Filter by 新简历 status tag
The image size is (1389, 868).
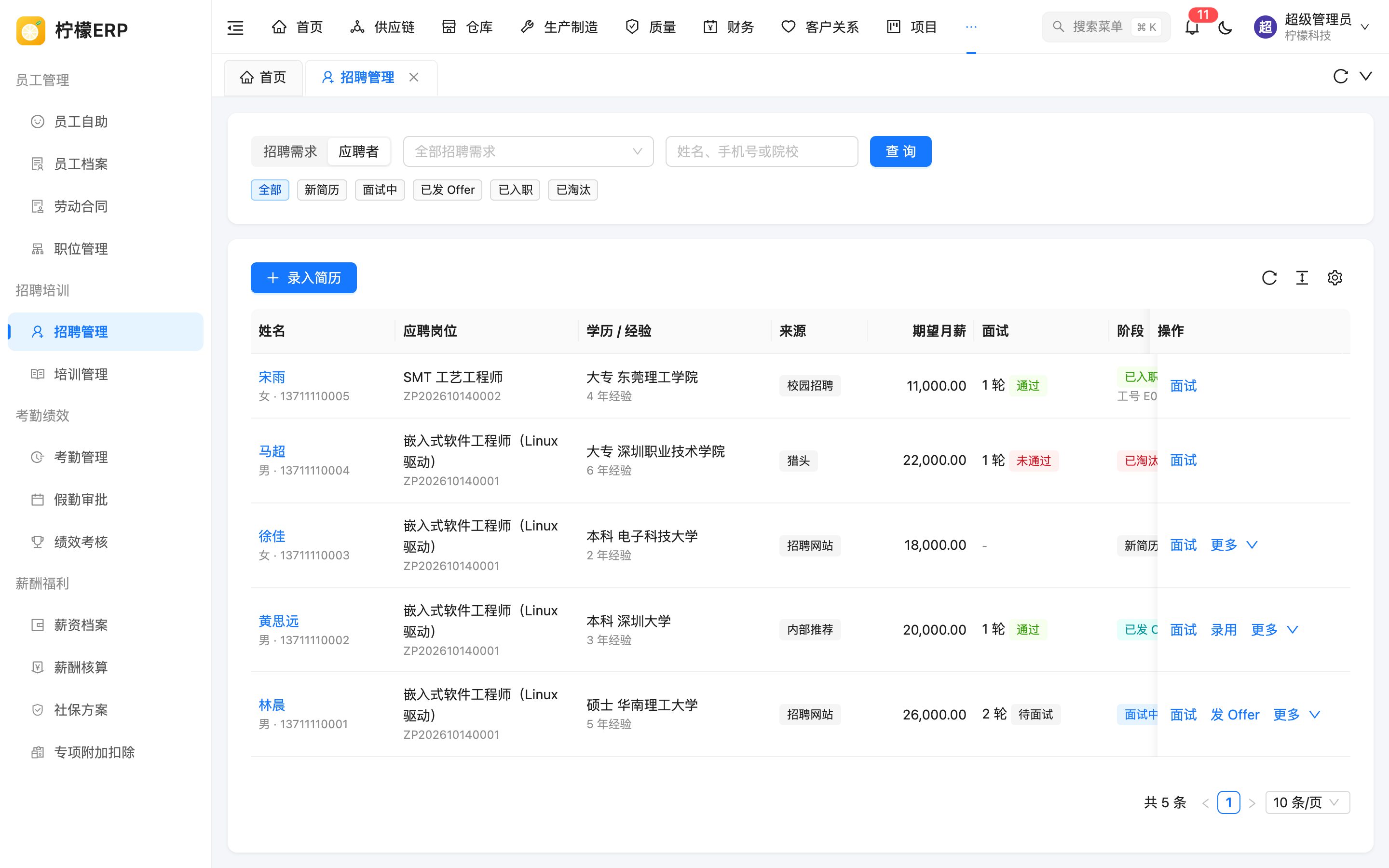tap(322, 190)
